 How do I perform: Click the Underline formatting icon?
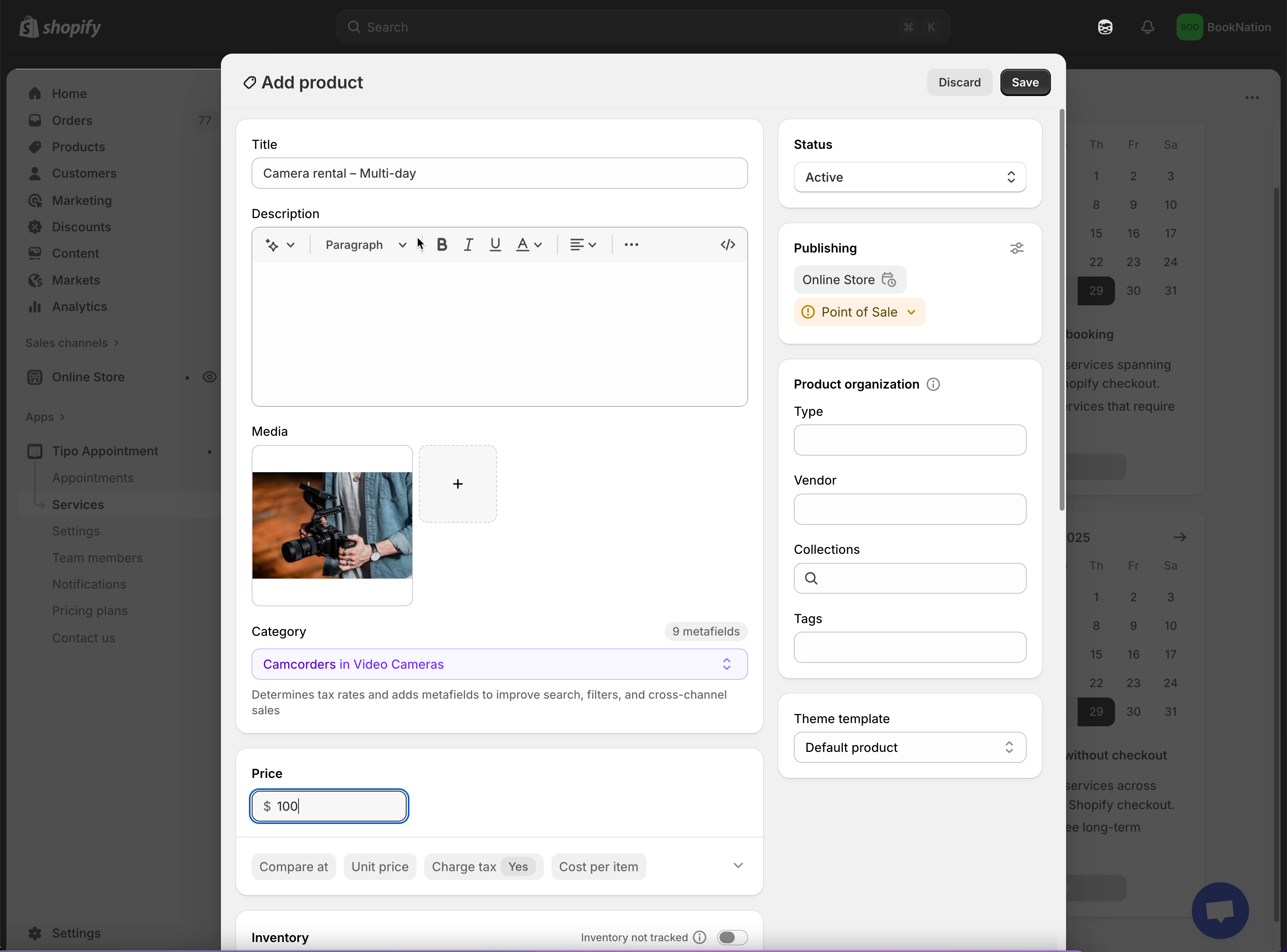(x=495, y=245)
